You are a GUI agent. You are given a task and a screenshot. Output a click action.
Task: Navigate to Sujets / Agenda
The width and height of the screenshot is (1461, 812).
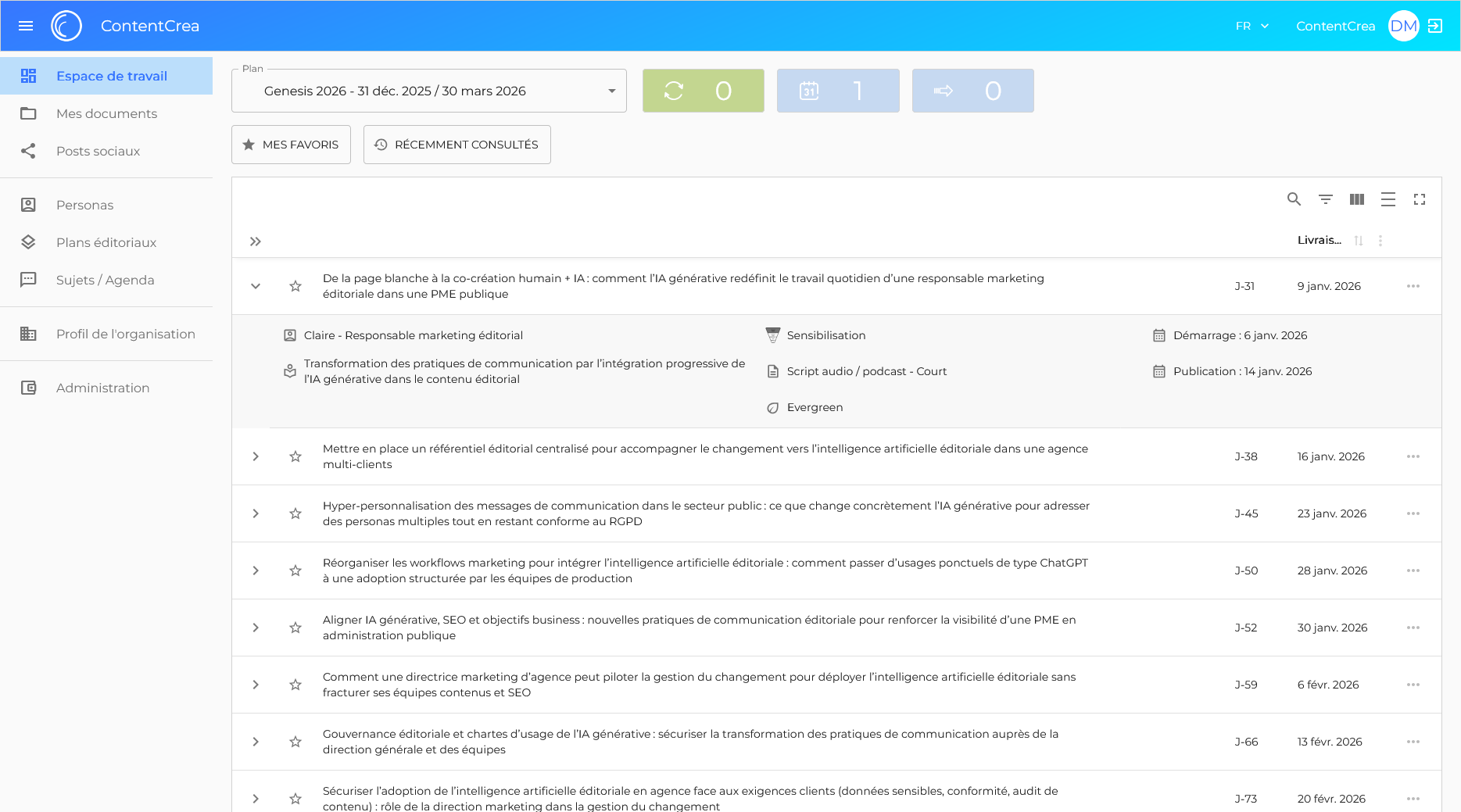(x=105, y=280)
